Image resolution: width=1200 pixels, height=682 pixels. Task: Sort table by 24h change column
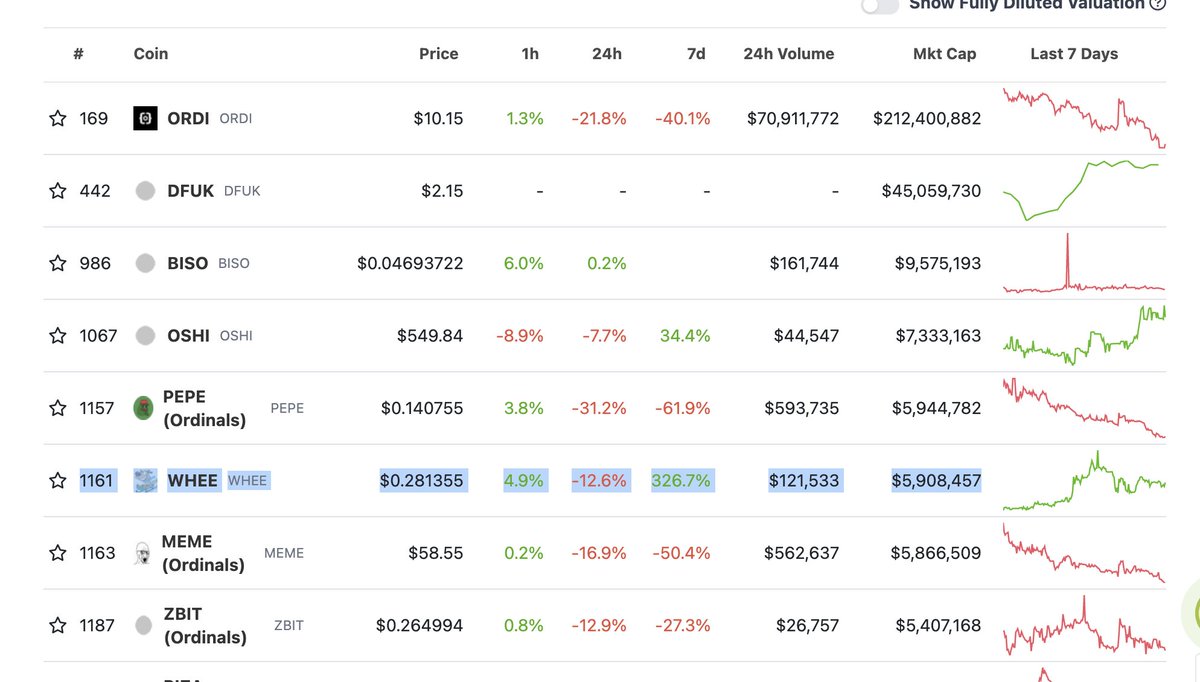click(607, 54)
